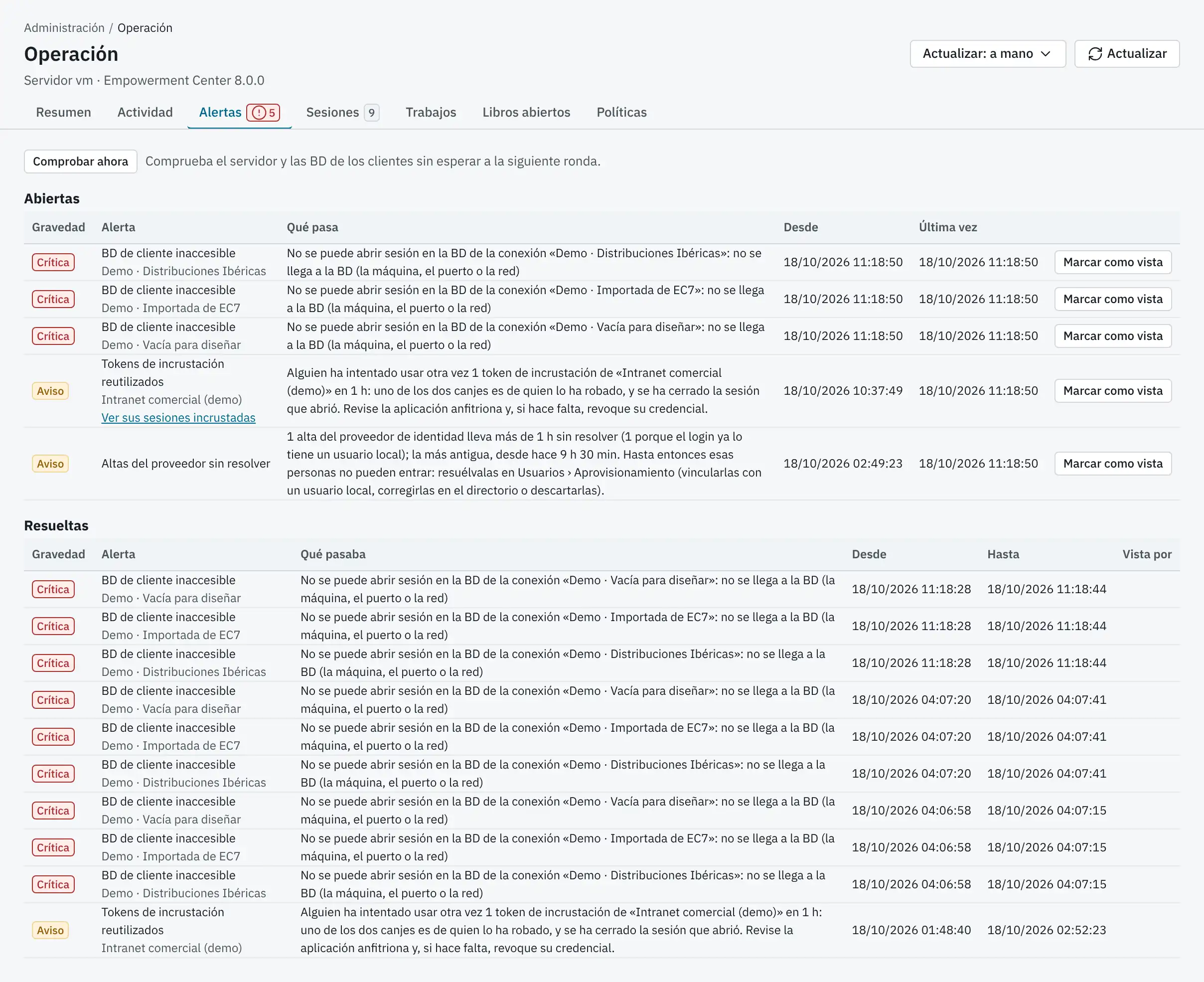This screenshot has width=1204, height=982.
Task: Click the Aviso badge on open Tokens reutilizados row
Action: point(50,391)
